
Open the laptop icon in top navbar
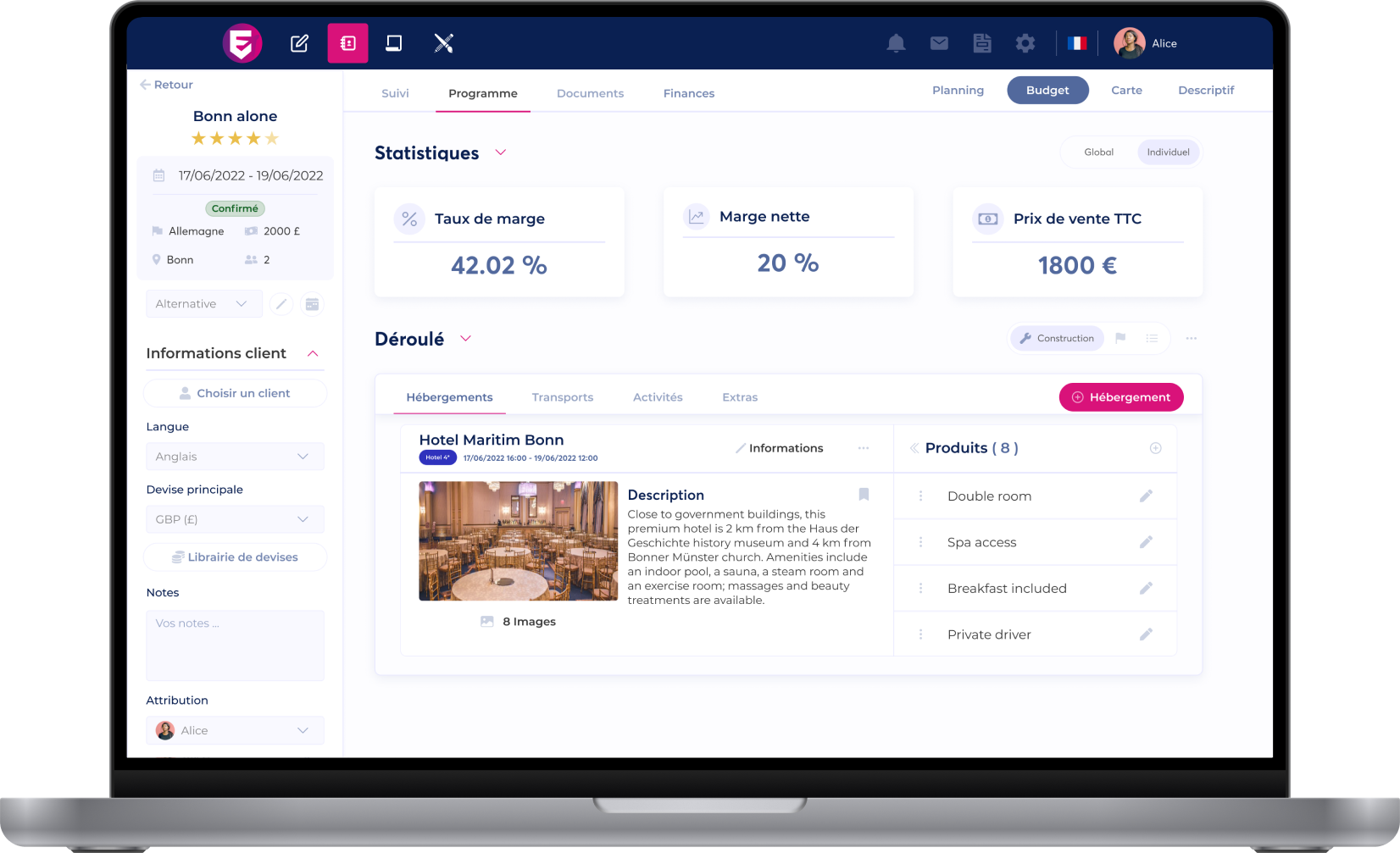pyautogui.click(x=393, y=42)
